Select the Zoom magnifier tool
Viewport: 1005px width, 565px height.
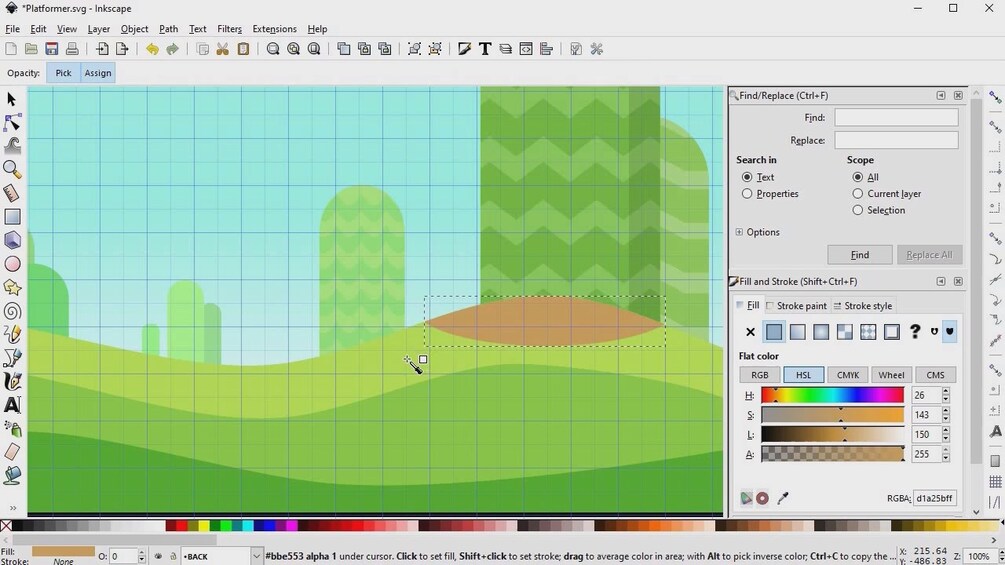pyautogui.click(x=12, y=169)
